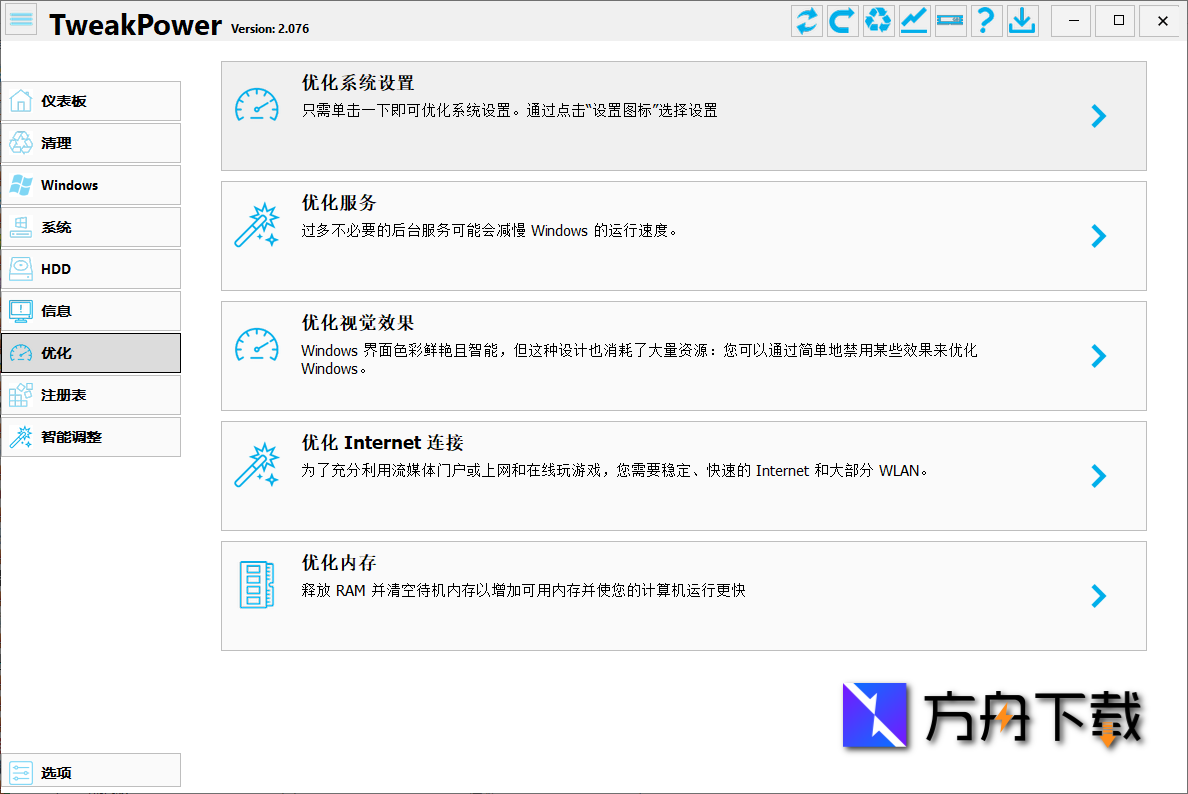
Task: Expand the 优化服务 entry via its chevron
Action: (1098, 236)
